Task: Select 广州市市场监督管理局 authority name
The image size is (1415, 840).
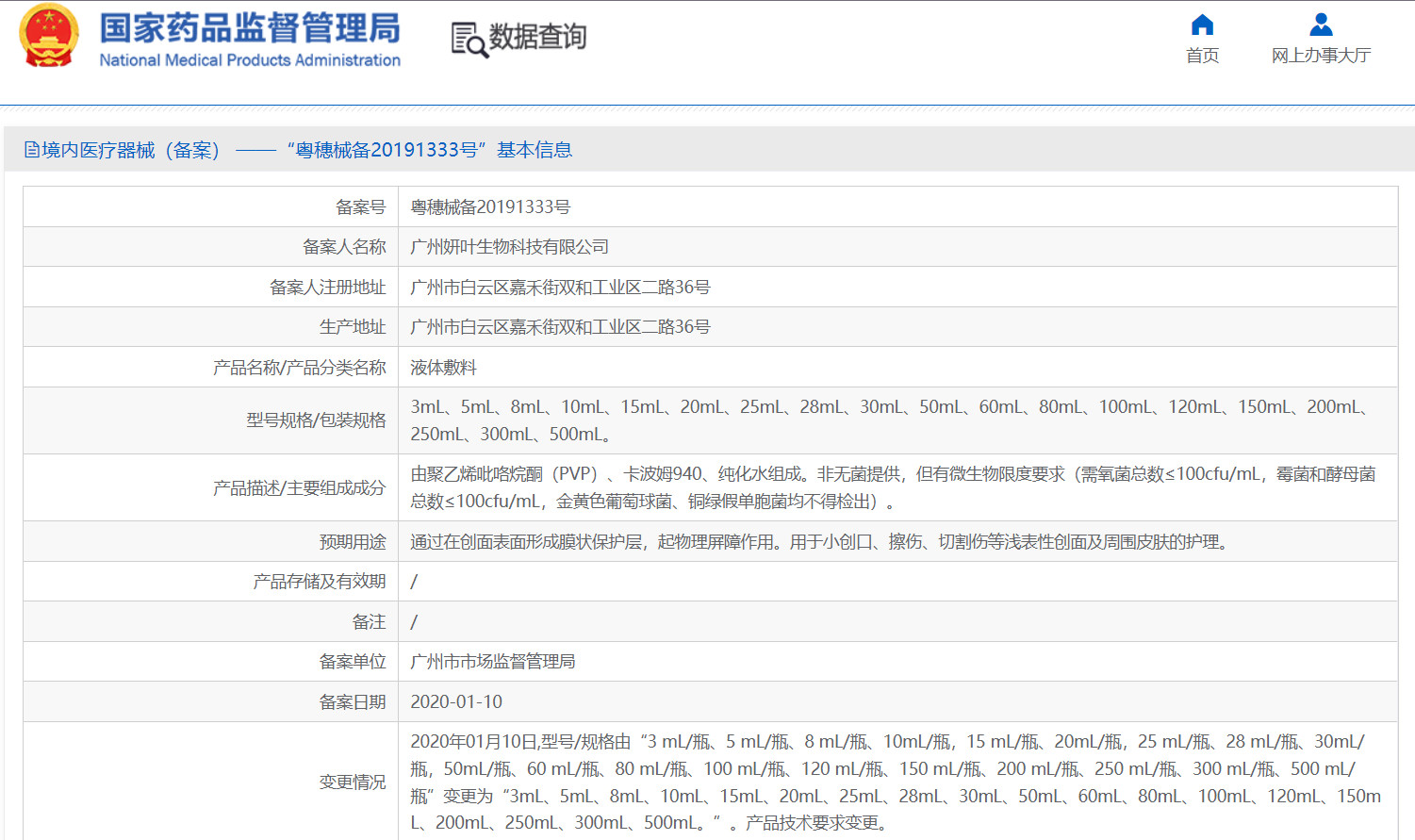Action: [x=492, y=662]
